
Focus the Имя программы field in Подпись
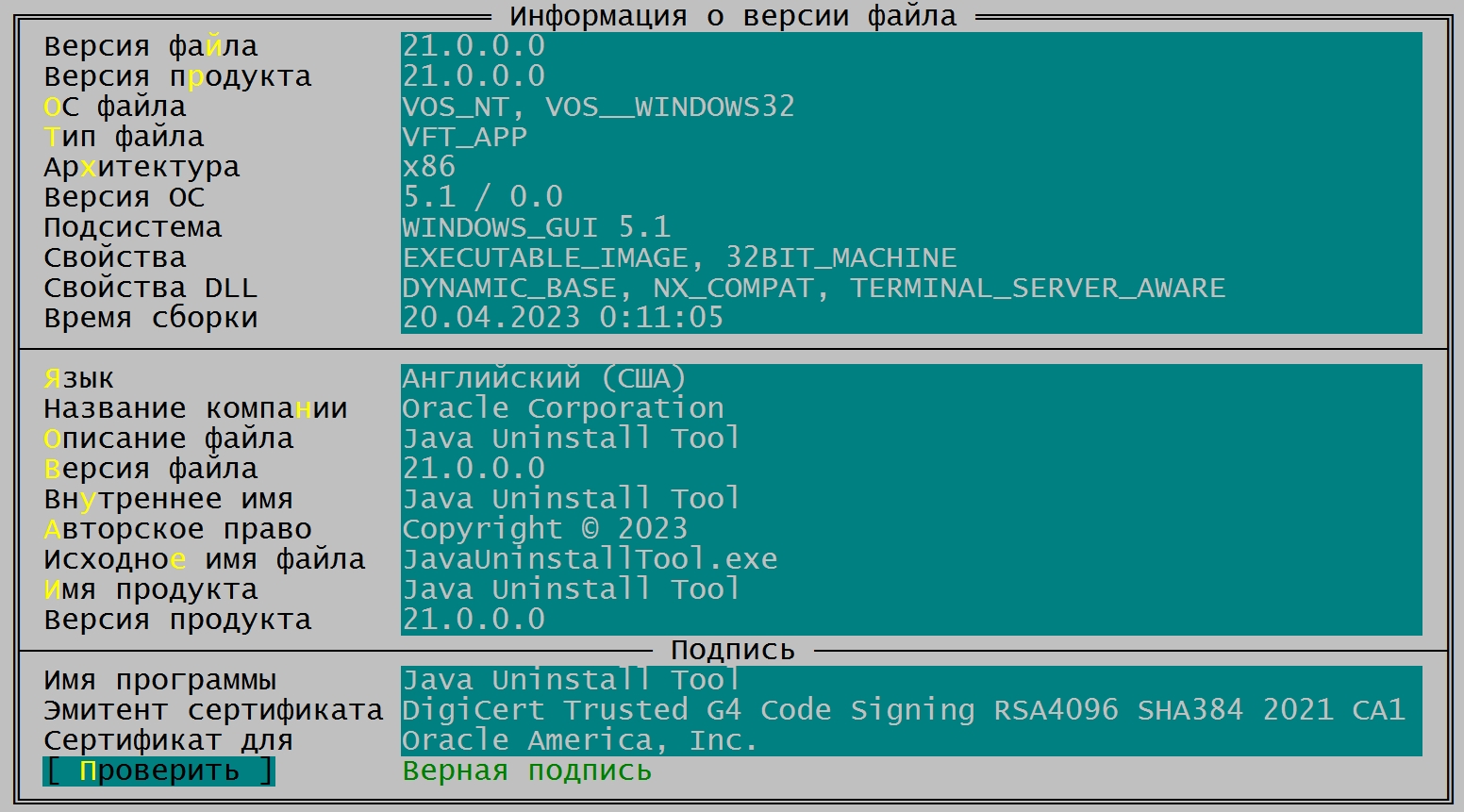tap(910, 680)
